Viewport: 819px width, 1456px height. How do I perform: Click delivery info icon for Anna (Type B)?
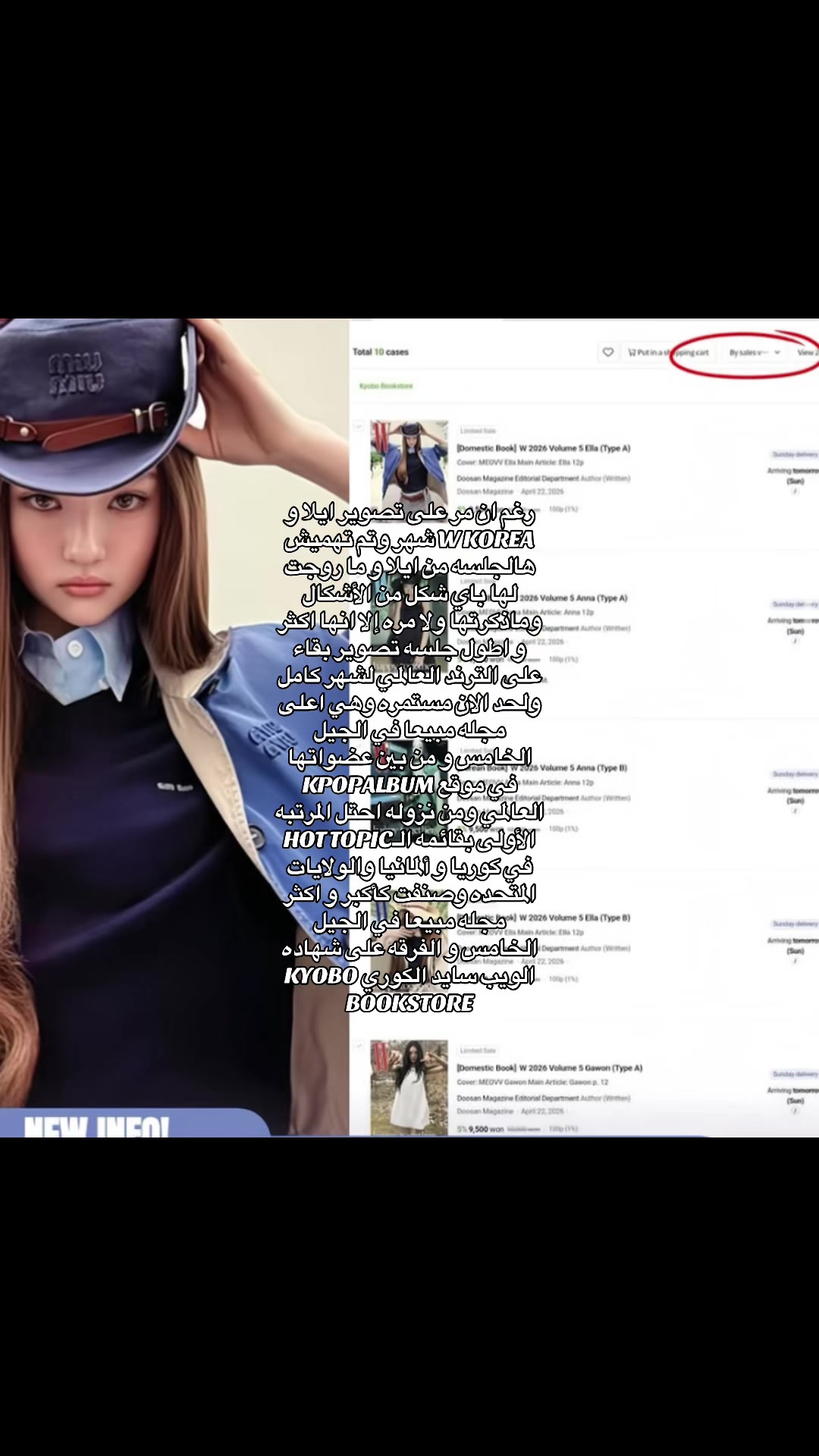[x=795, y=811]
